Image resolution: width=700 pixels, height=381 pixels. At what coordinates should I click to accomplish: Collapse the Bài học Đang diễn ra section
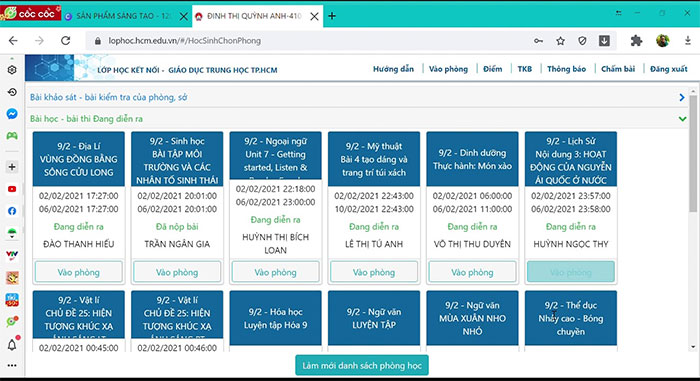tap(682, 119)
